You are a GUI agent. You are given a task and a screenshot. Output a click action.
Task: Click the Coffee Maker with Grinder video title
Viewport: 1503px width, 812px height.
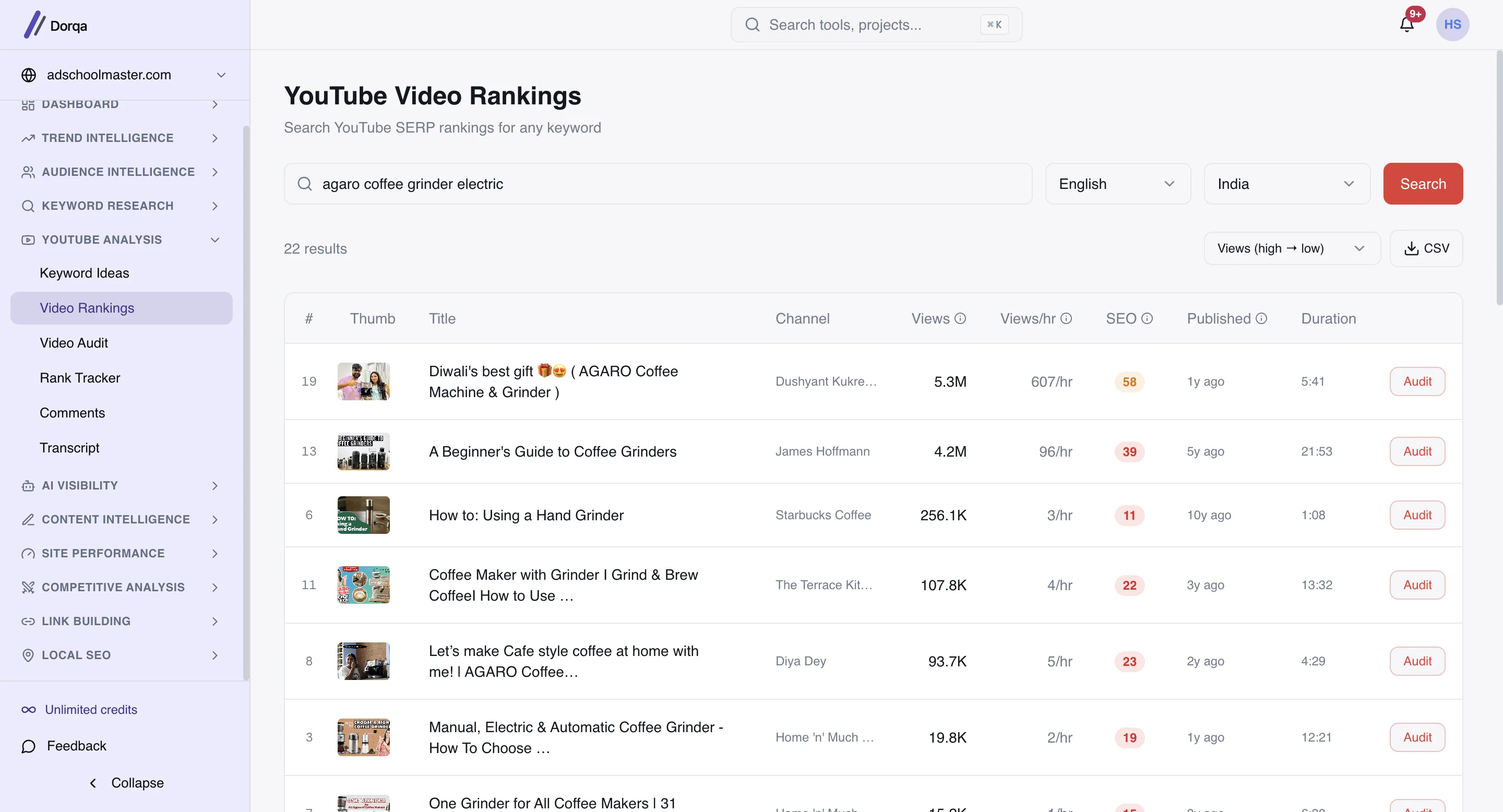pos(563,585)
